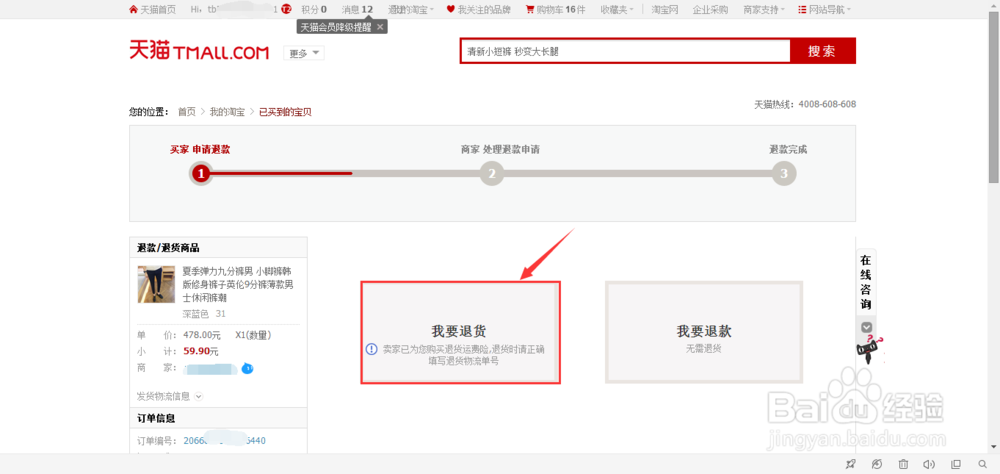Click the blue seller chat badge icon

pyautogui.click(x=247, y=368)
